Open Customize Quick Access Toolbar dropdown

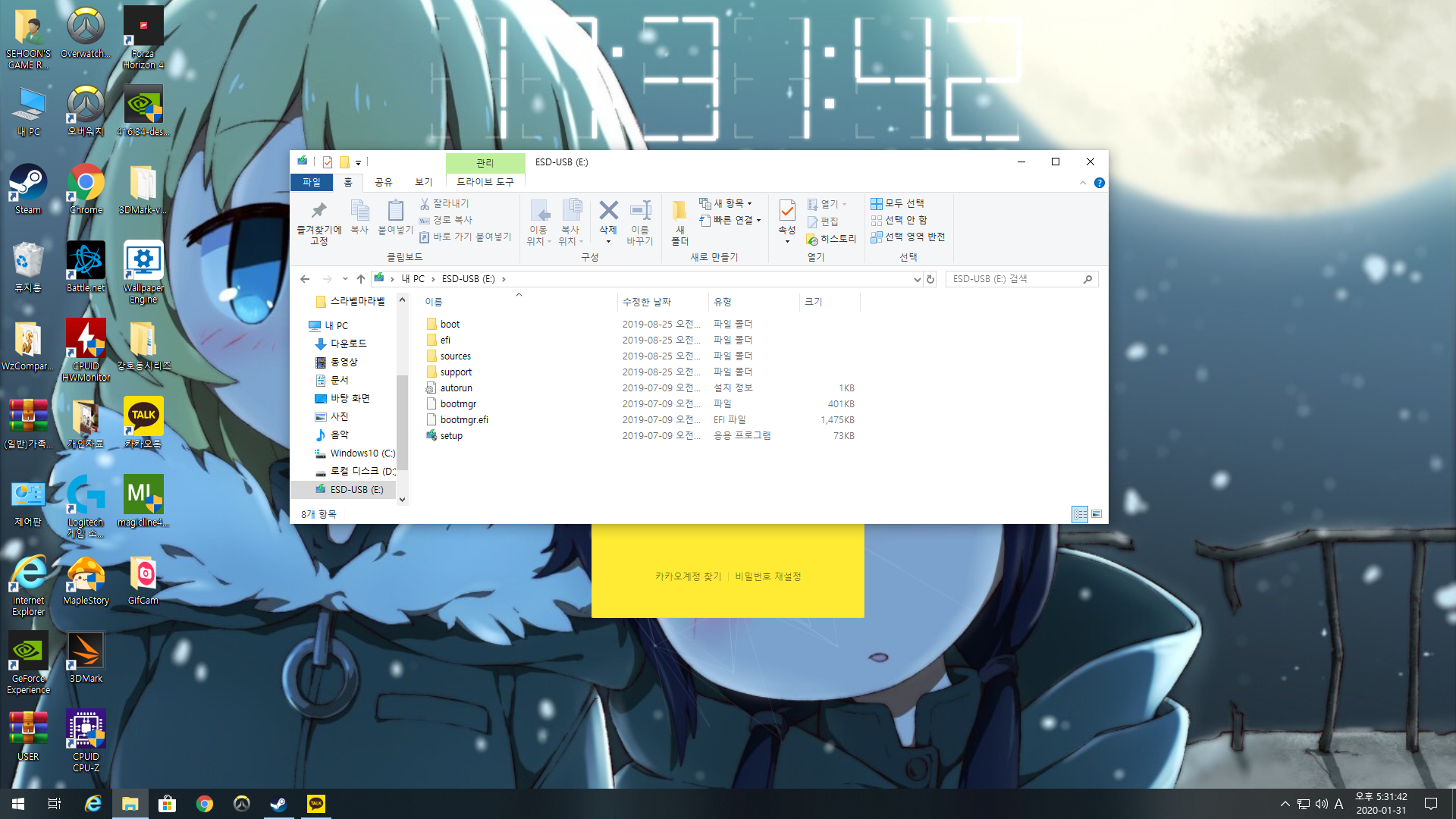click(358, 162)
